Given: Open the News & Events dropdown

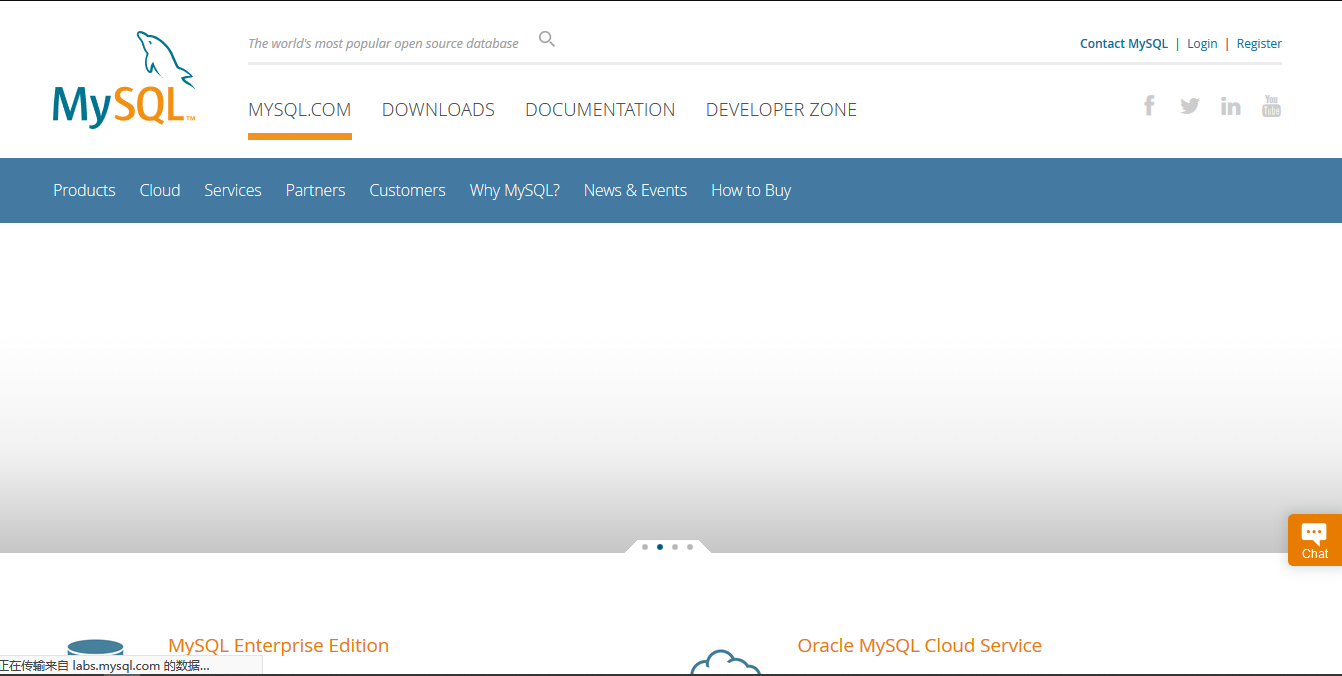Looking at the screenshot, I should click(x=635, y=190).
